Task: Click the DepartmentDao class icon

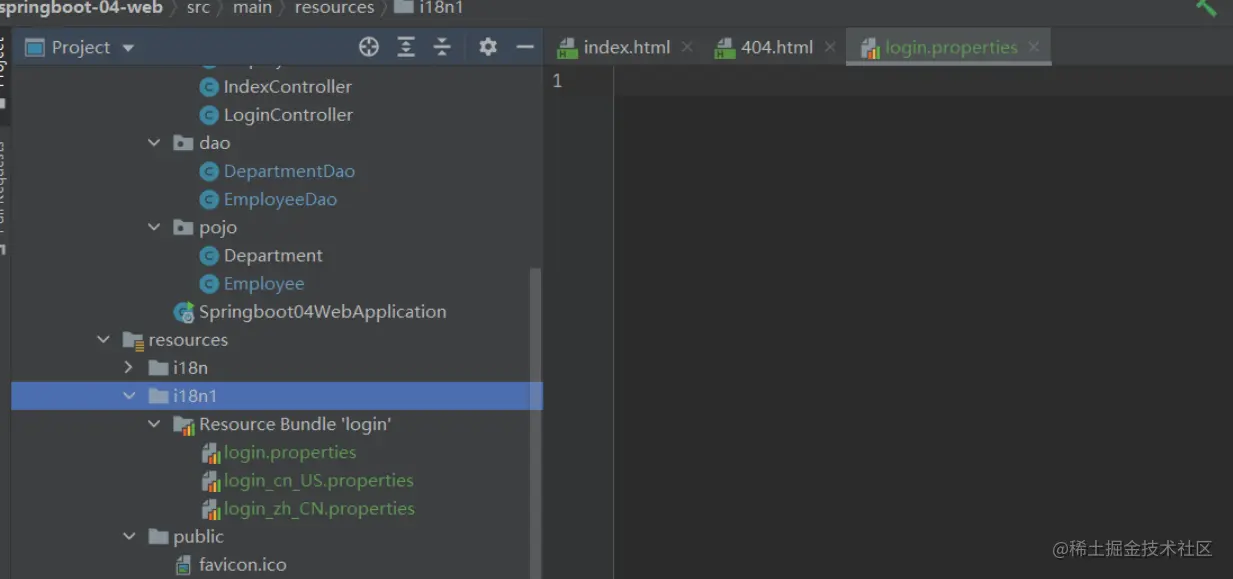Action: tap(209, 171)
